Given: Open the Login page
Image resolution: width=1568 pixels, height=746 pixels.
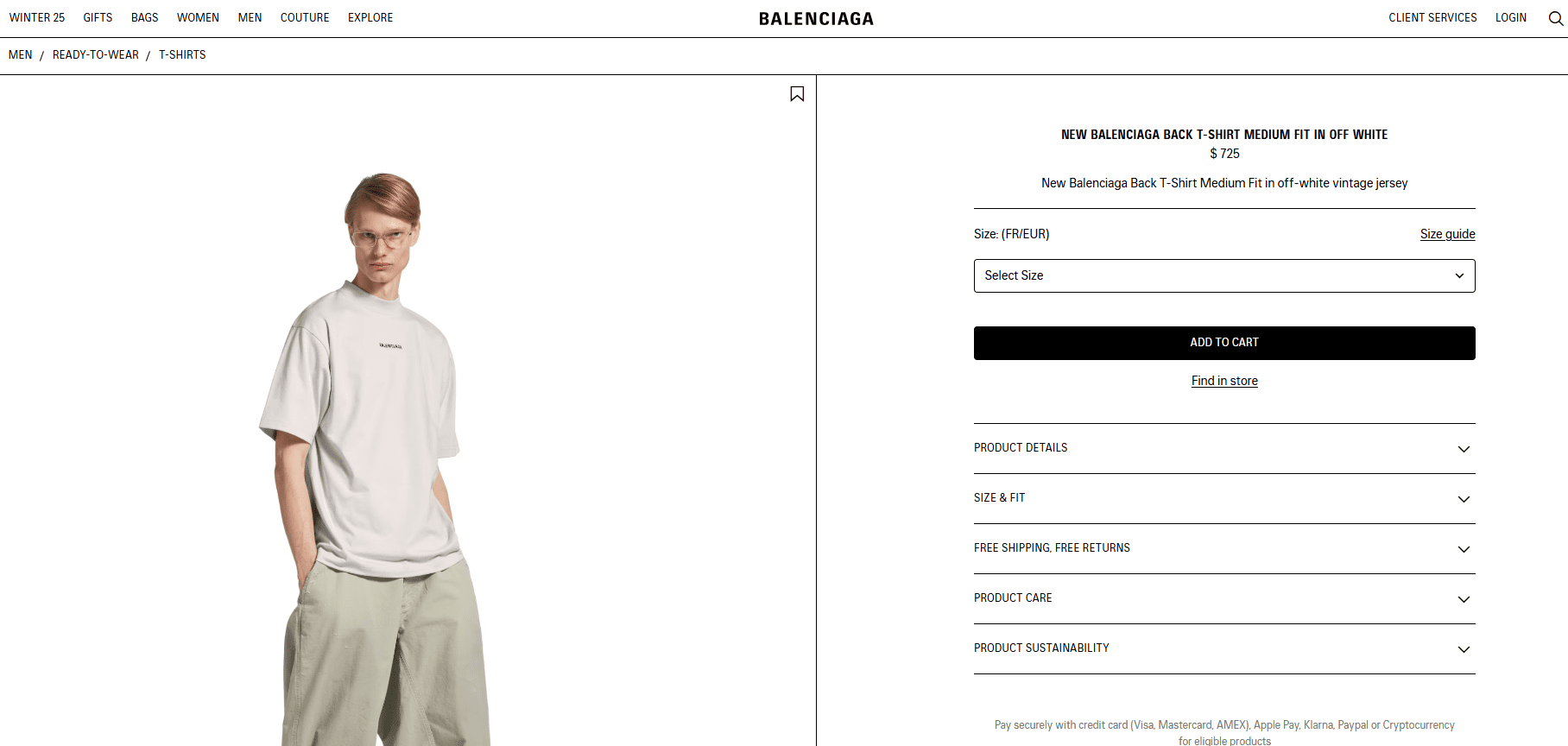Looking at the screenshot, I should pos(1511,17).
